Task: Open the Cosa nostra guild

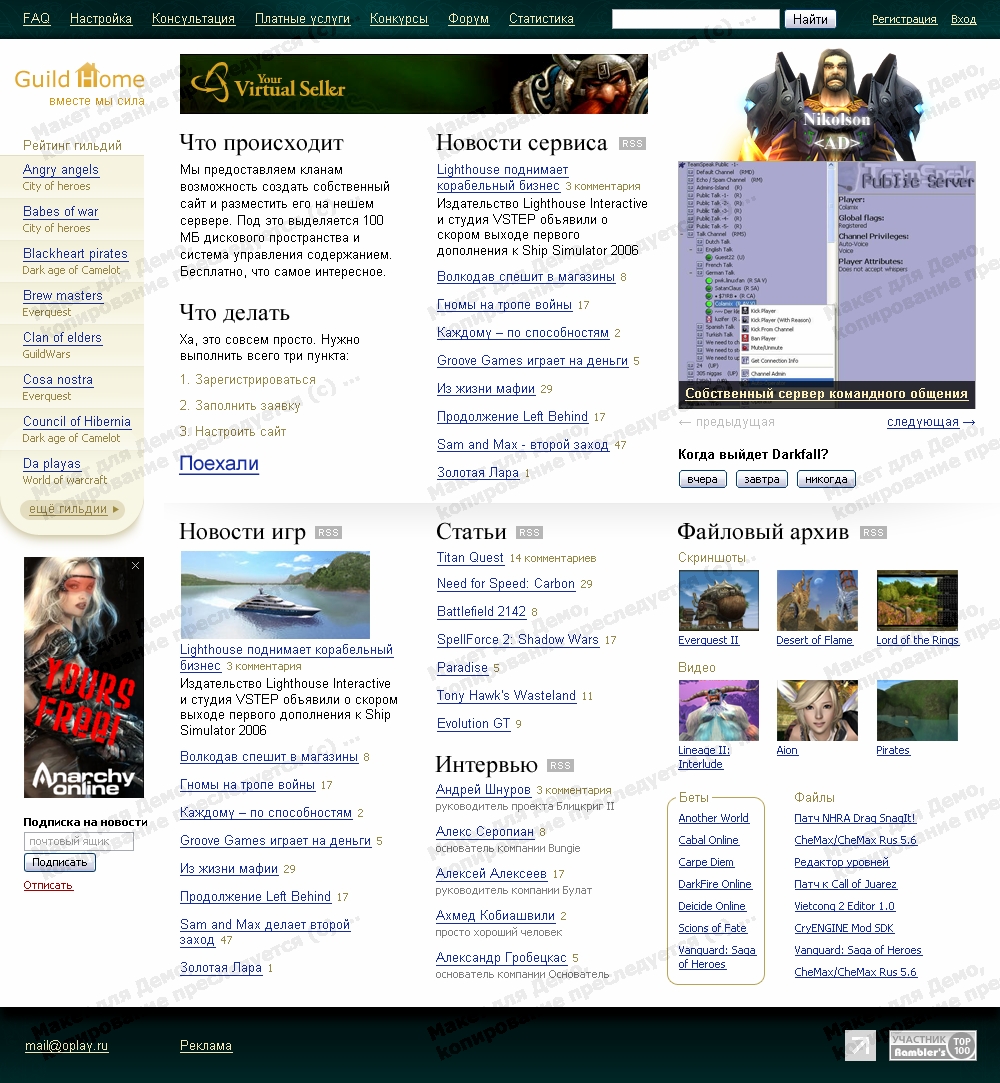Action: (x=58, y=381)
